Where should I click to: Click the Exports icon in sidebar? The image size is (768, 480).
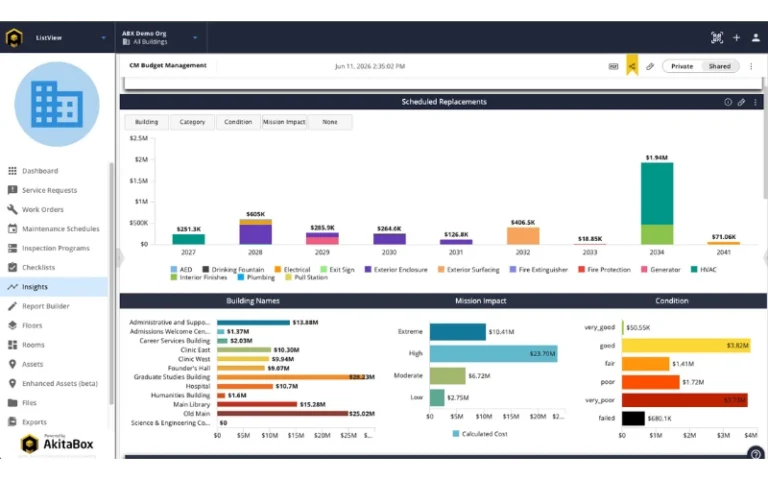point(12,422)
